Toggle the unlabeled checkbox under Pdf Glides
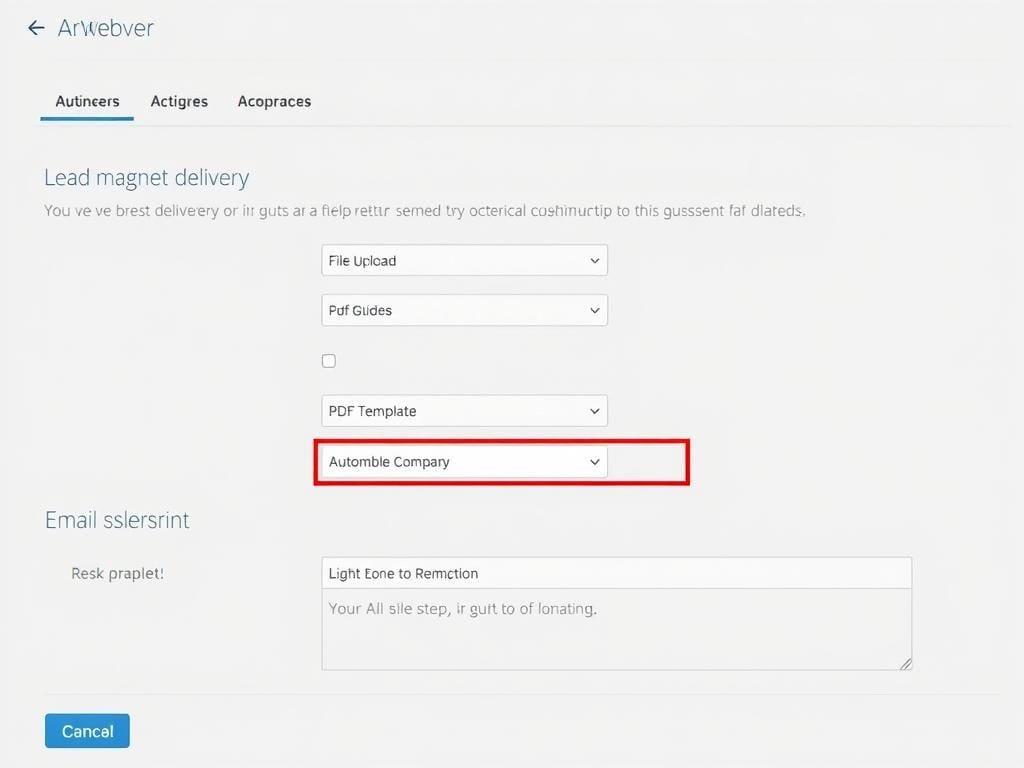 click(329, 361)
